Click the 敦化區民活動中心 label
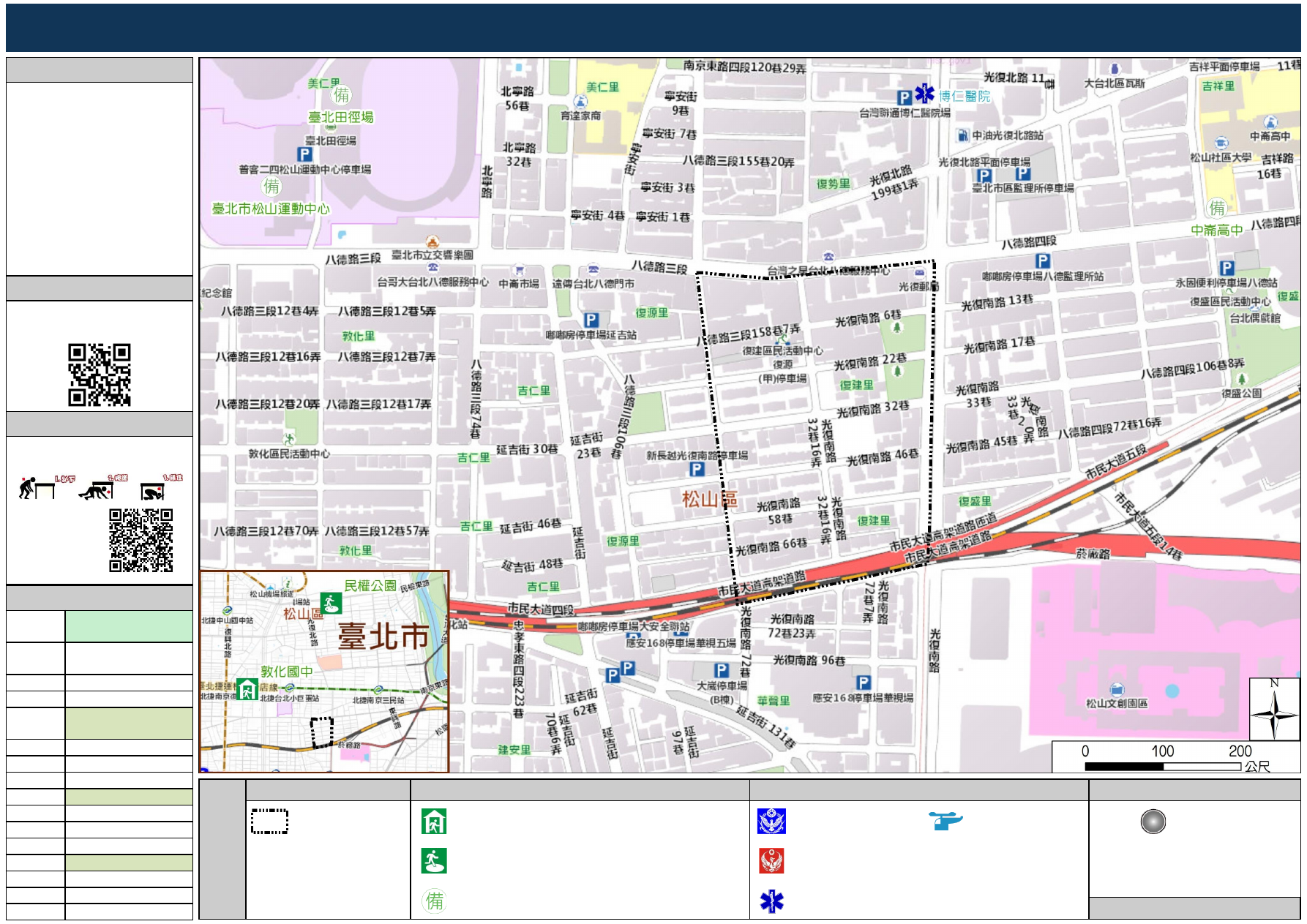 289,454
